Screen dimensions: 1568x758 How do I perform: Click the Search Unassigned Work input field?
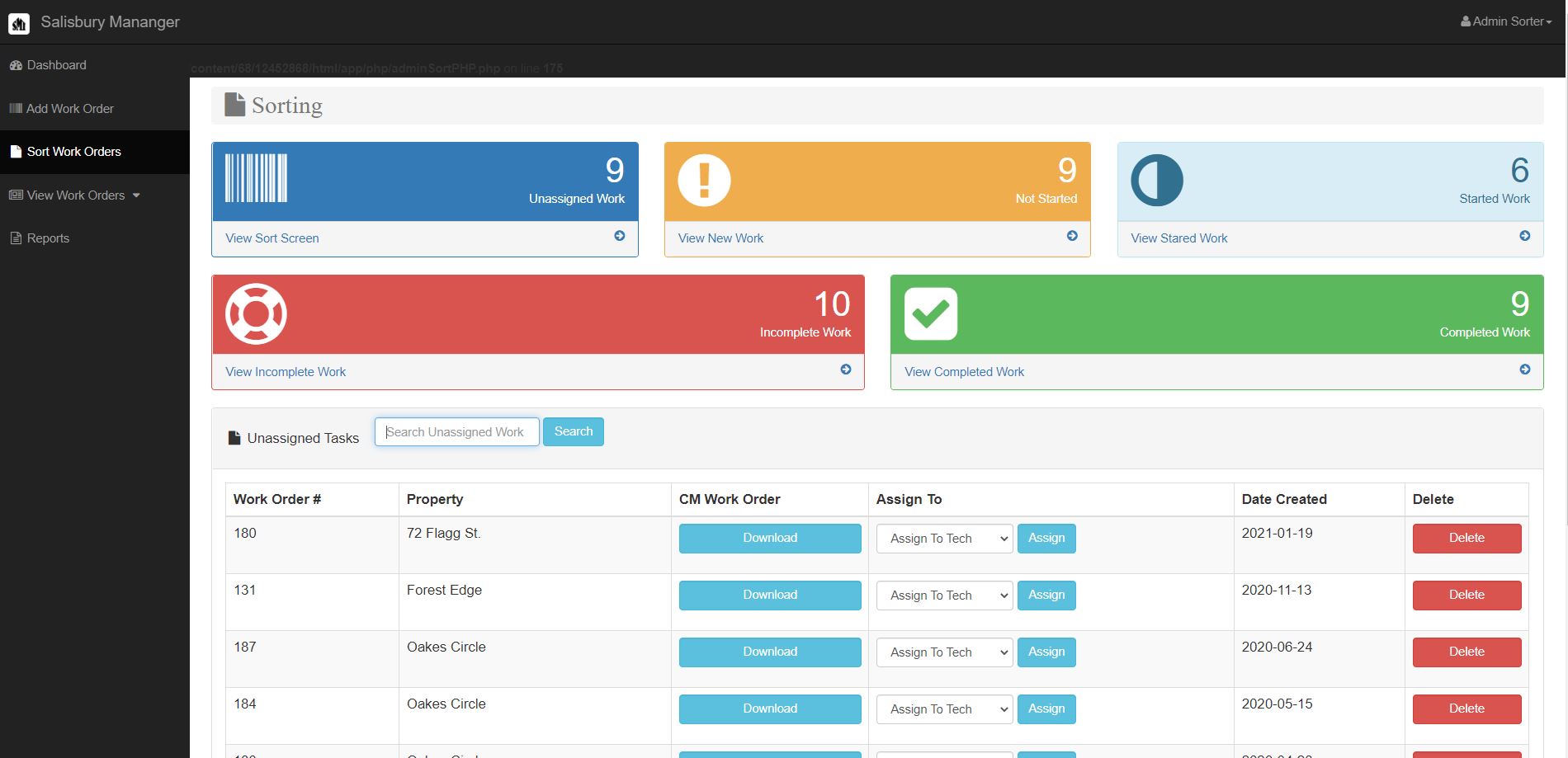(x=456, y=431)
